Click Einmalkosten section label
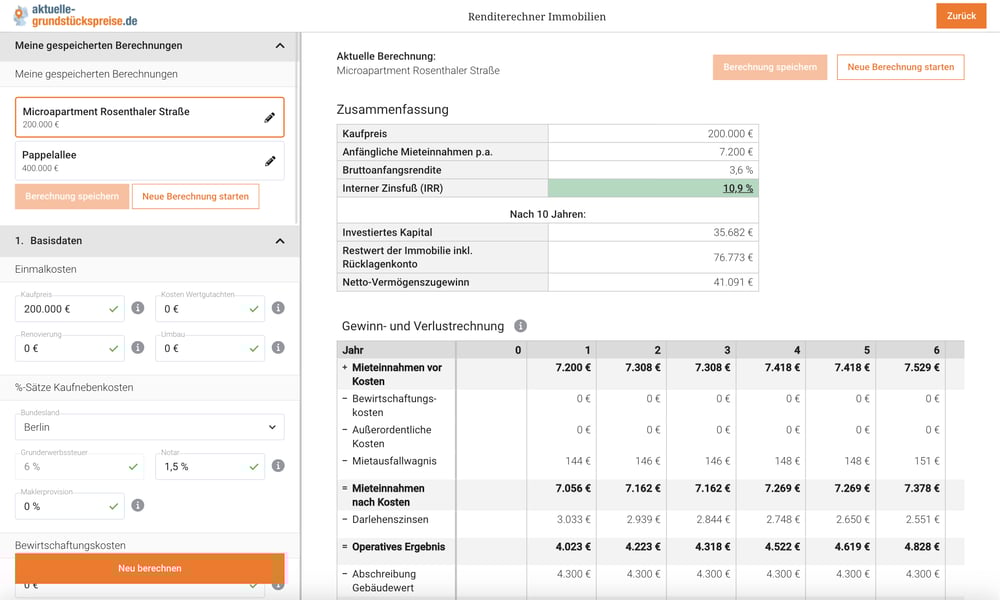The image size is (1000, 600). pos(46,269)
